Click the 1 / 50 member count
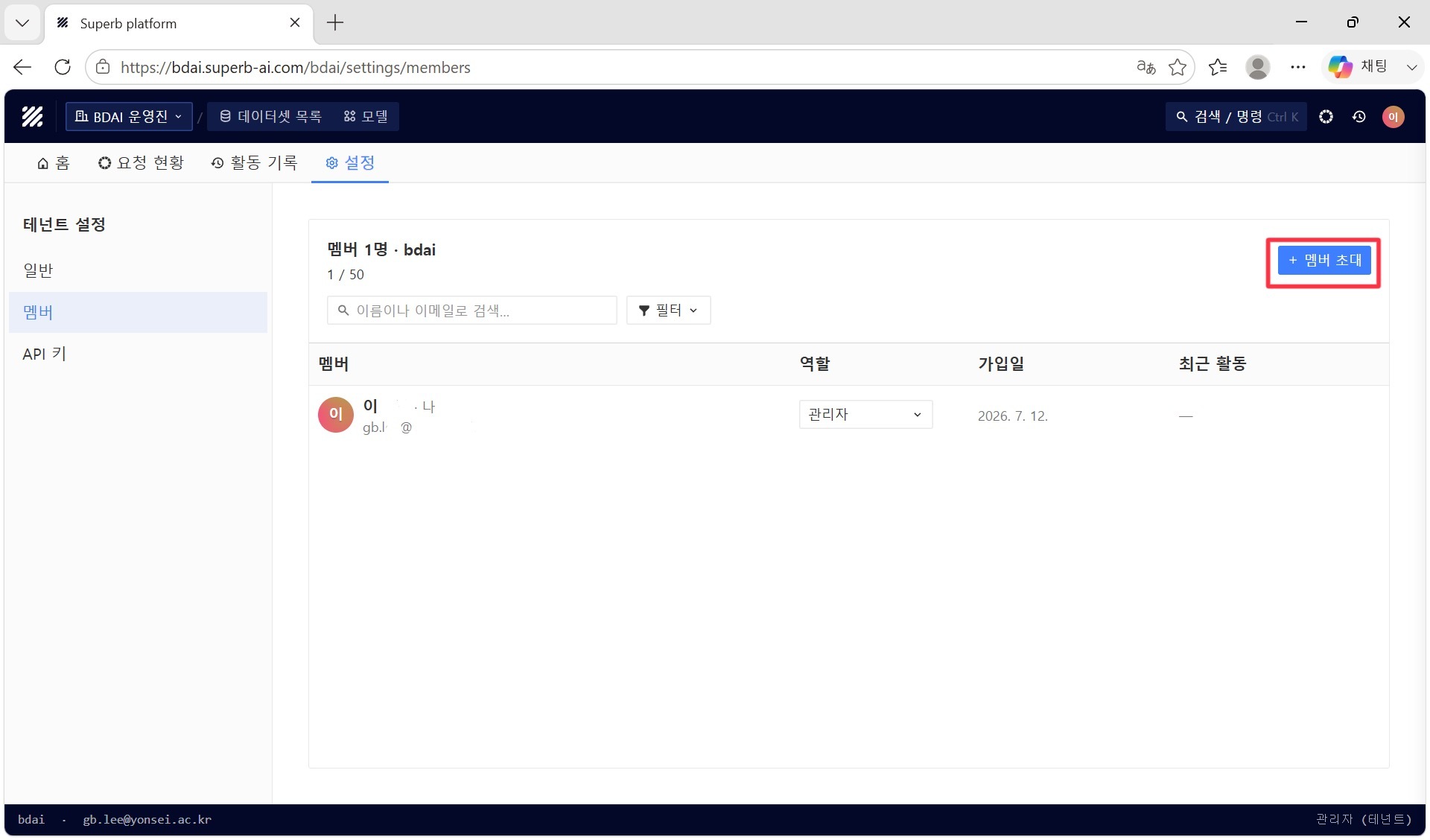The width and height of the screenshot is (1430, 840). tap(346, 275)
